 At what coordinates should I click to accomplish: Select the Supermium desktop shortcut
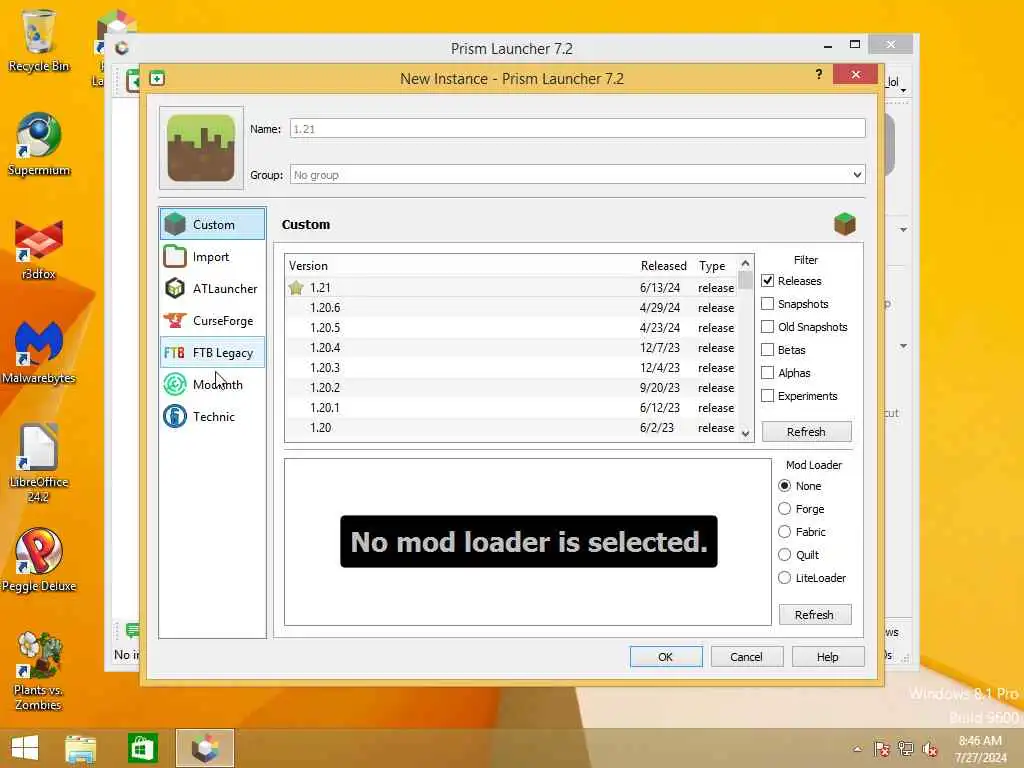click(39, 145)
